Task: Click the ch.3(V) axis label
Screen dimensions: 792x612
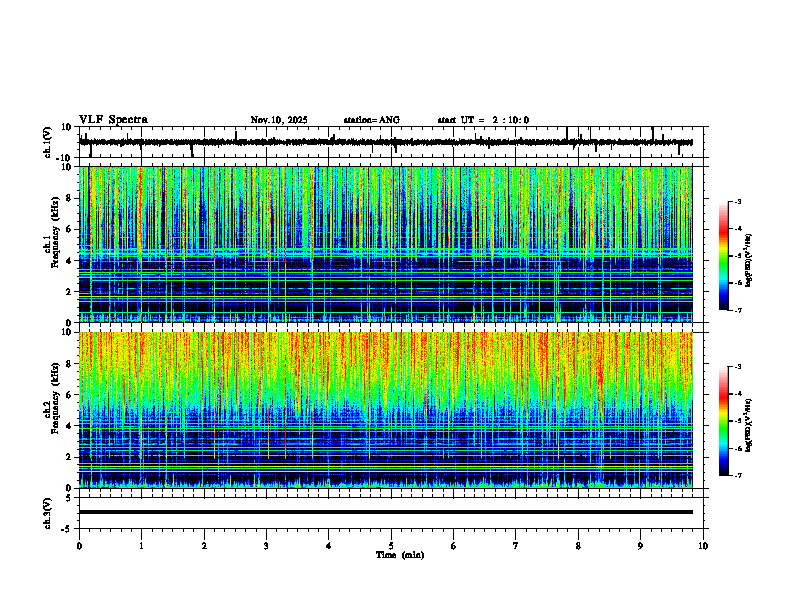Action: coord(48,513)
